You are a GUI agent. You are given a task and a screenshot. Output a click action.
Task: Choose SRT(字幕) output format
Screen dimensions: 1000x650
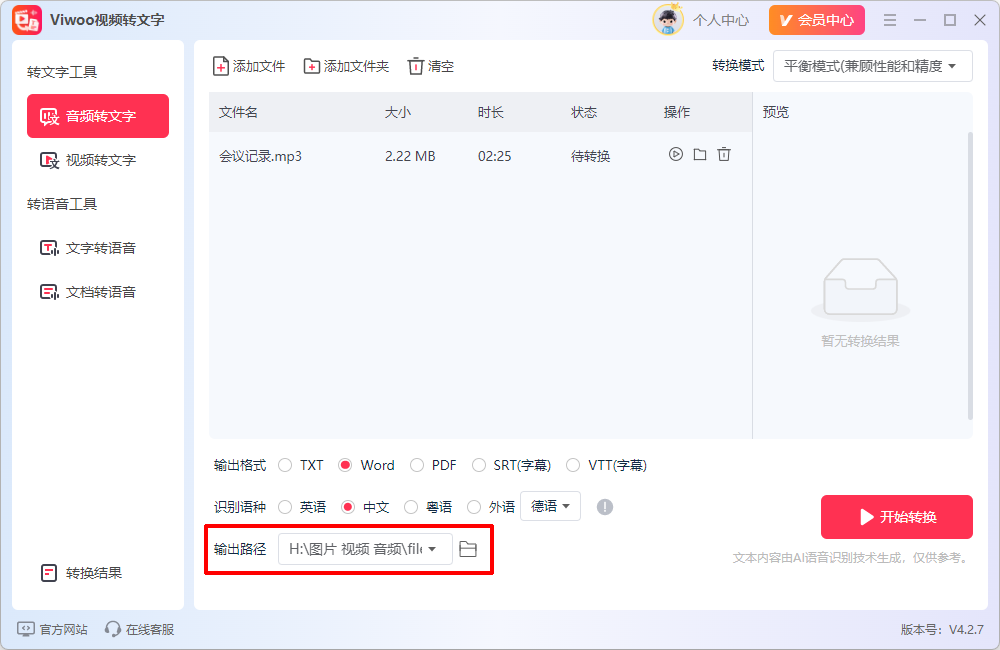[x=511, y=466]
